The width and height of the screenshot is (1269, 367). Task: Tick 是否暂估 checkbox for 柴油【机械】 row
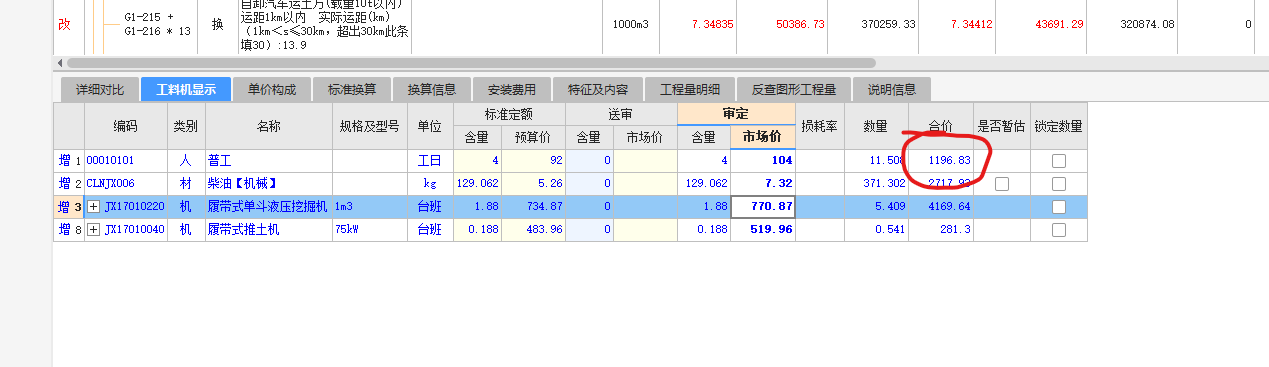point(1002,183)
